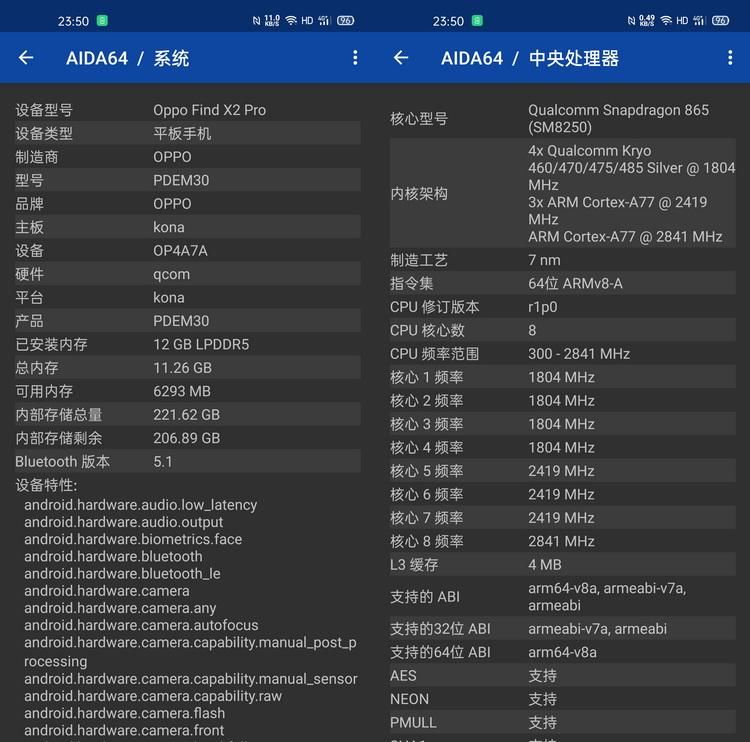
Task: Open overflow menu on 中央处理器 screen
Action: pos(730,58)
